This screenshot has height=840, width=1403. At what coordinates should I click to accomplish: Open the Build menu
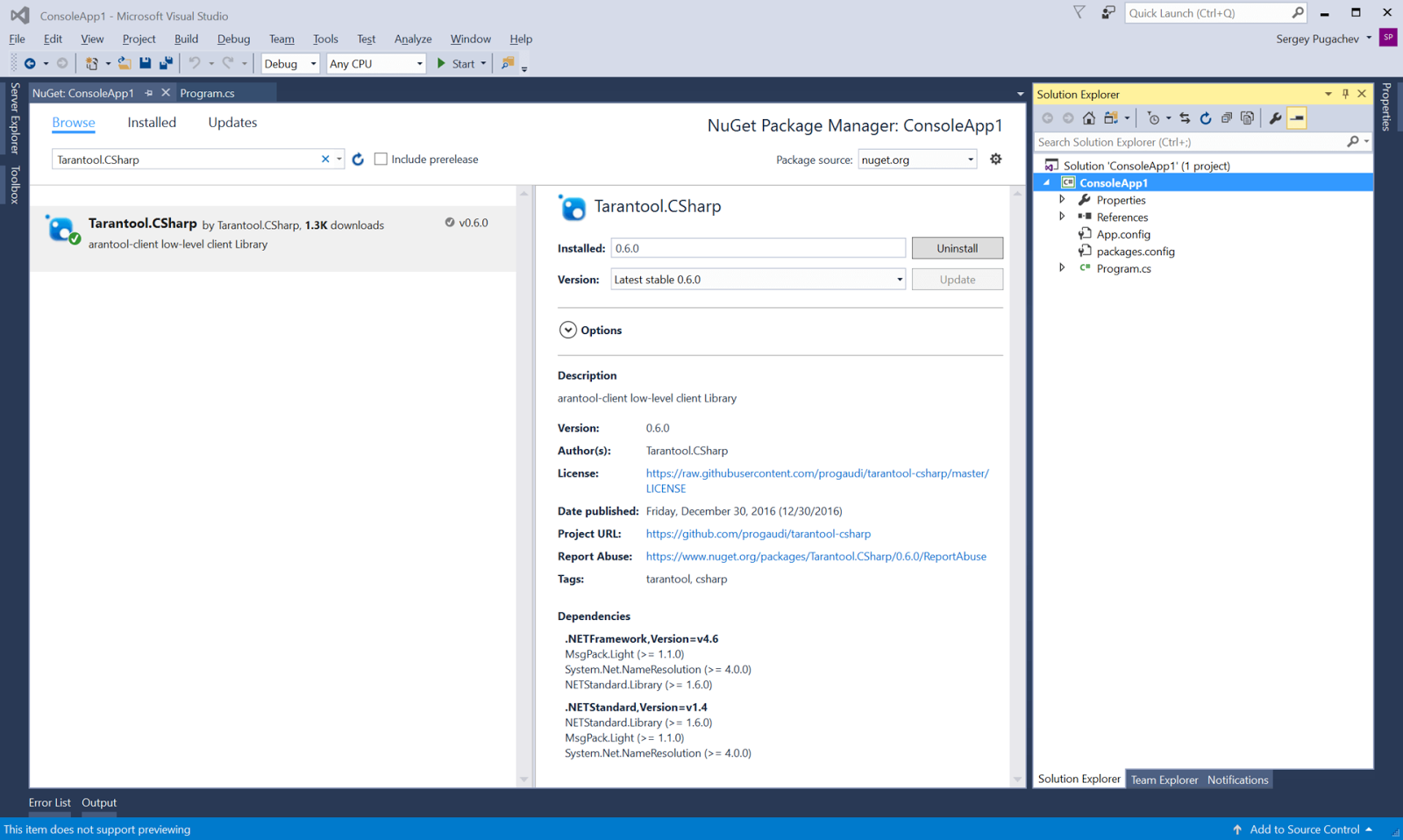tap(186, 39)
